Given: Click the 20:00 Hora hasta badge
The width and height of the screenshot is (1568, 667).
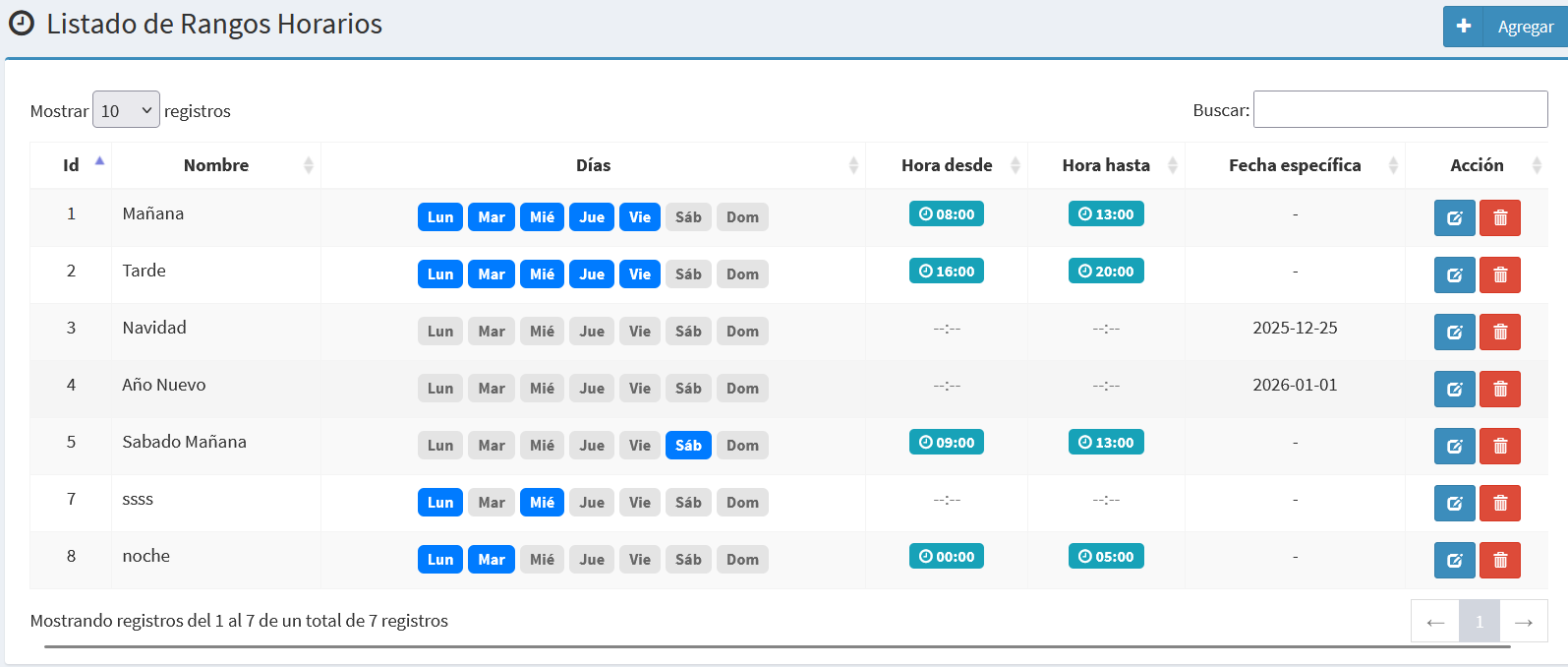Looking at the screenshot, I should (1106, 271).
